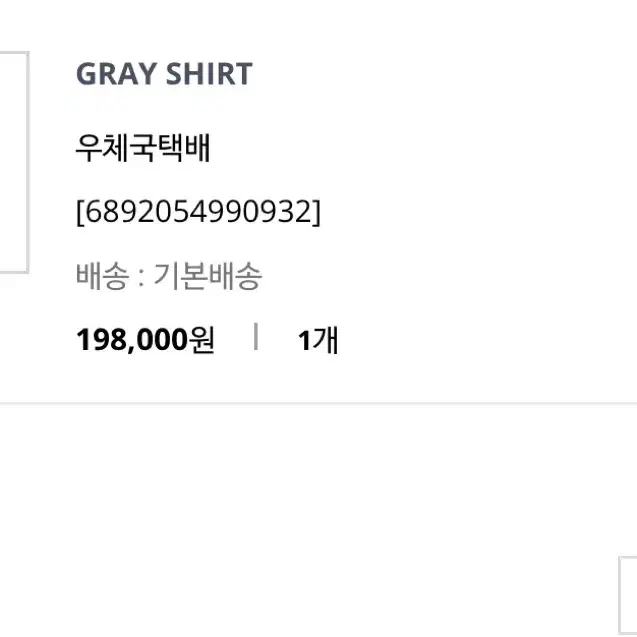Click the partially visible box in bottom-right corner
This screenshot has width=637, height=637.
(628, 596)
